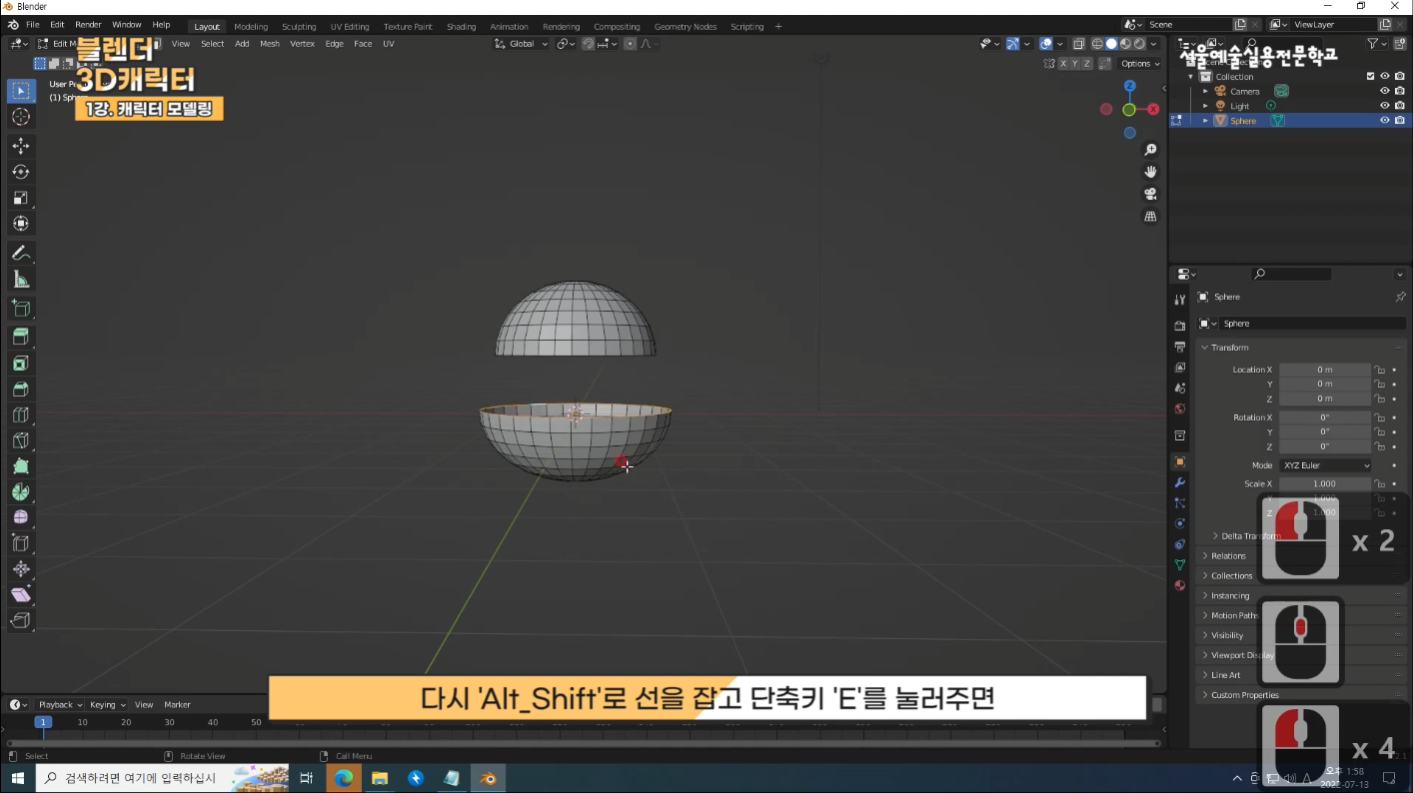Viewport: 1413px width, 793px height.
Task: Collapse the Transform panel
Action: pyautogui.click(x=1229, y=348)
